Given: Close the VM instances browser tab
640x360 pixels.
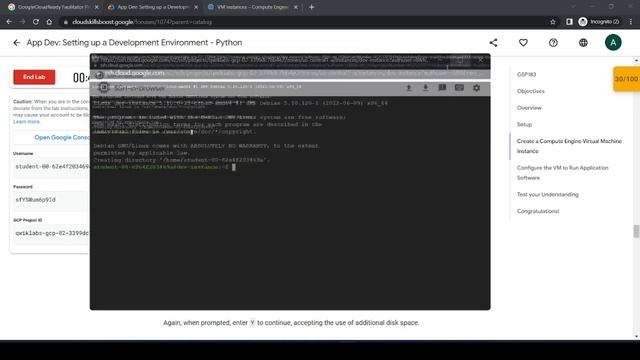Looking at the screenshot, I should click(296, 7).
